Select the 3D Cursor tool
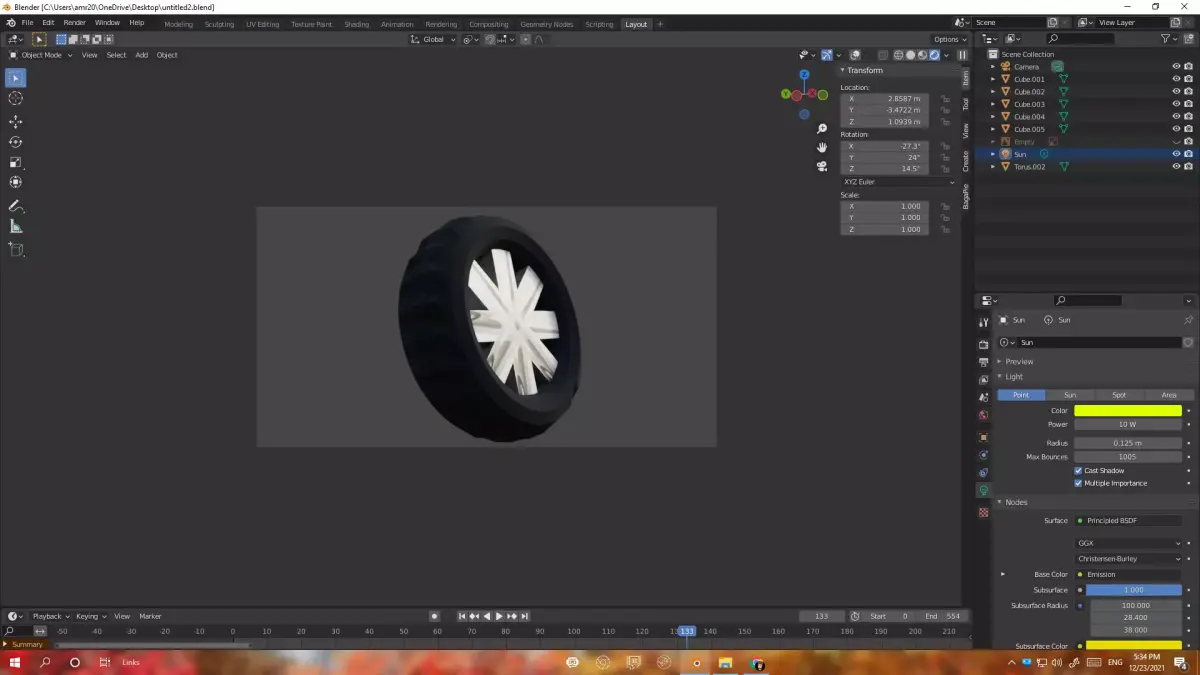The image size is (1200, 675). (16, 98)
